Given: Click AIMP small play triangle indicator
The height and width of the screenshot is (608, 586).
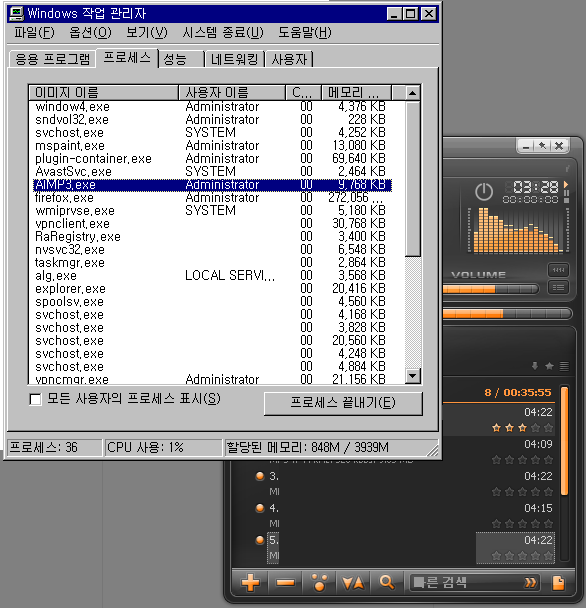Looking at the screenshot, I should [566, 184].
